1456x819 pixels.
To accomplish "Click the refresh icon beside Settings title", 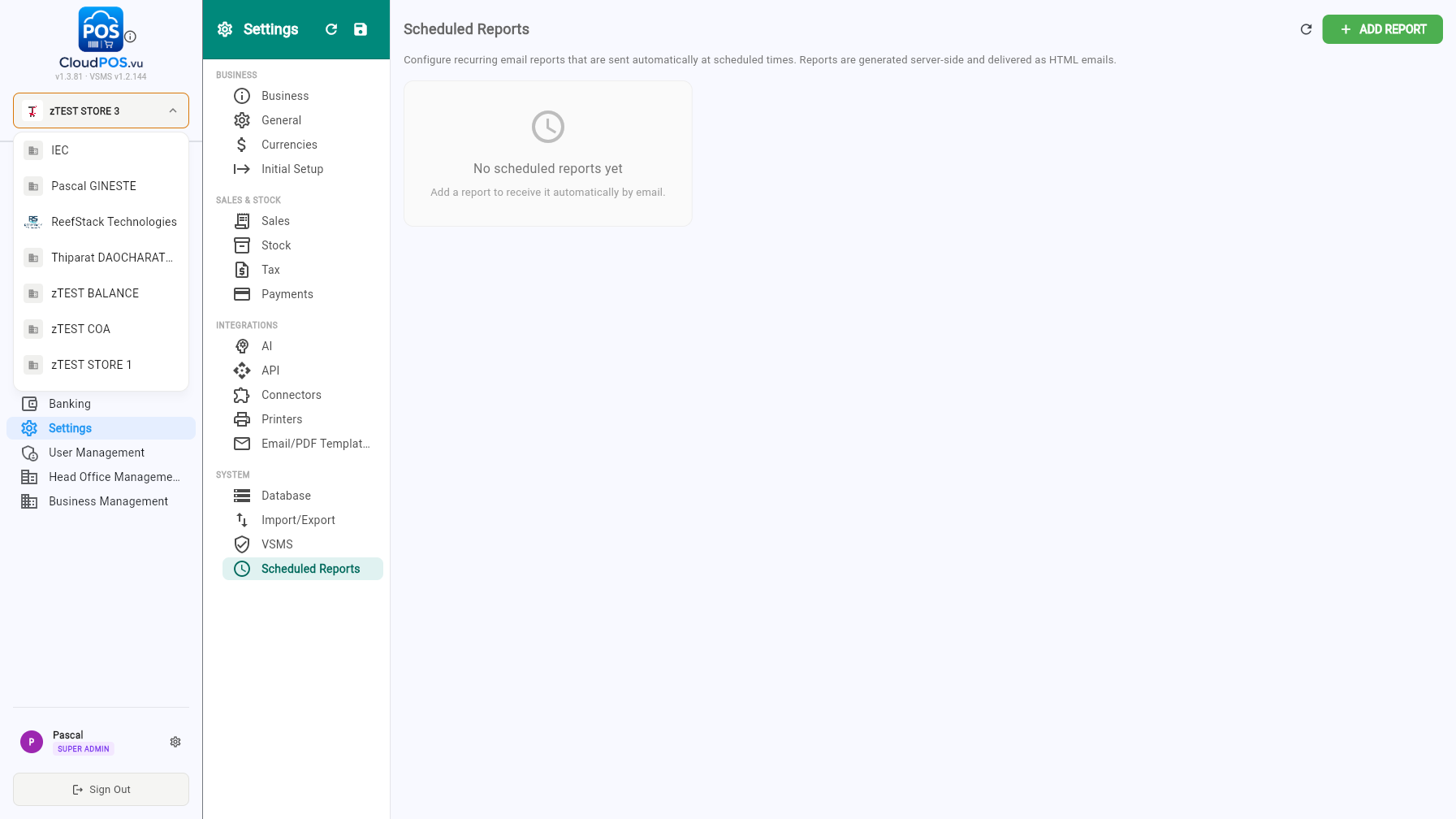I will [x=331, y=29].
